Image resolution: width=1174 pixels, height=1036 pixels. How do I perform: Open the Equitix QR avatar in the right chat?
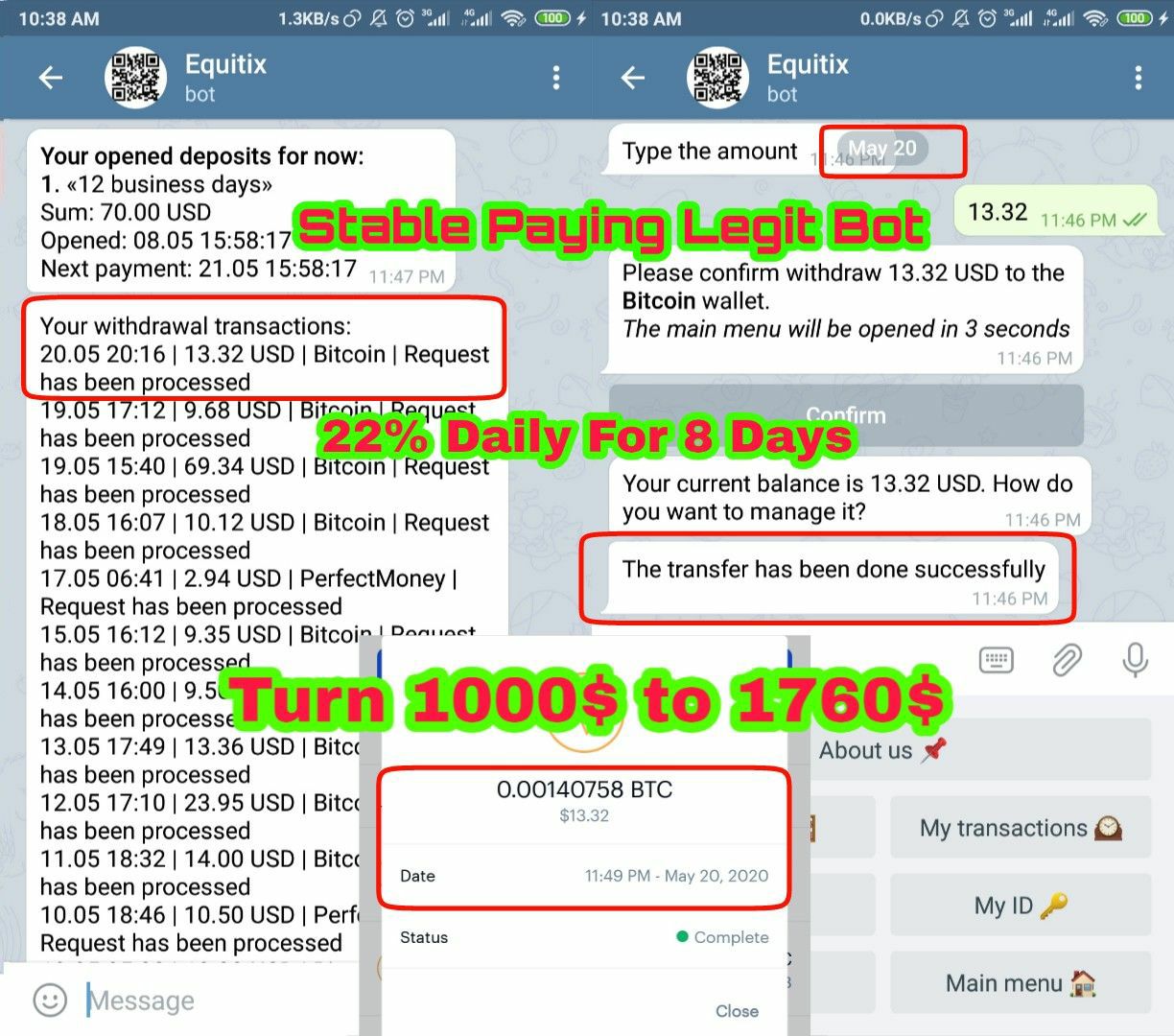[x=717, y=78]
